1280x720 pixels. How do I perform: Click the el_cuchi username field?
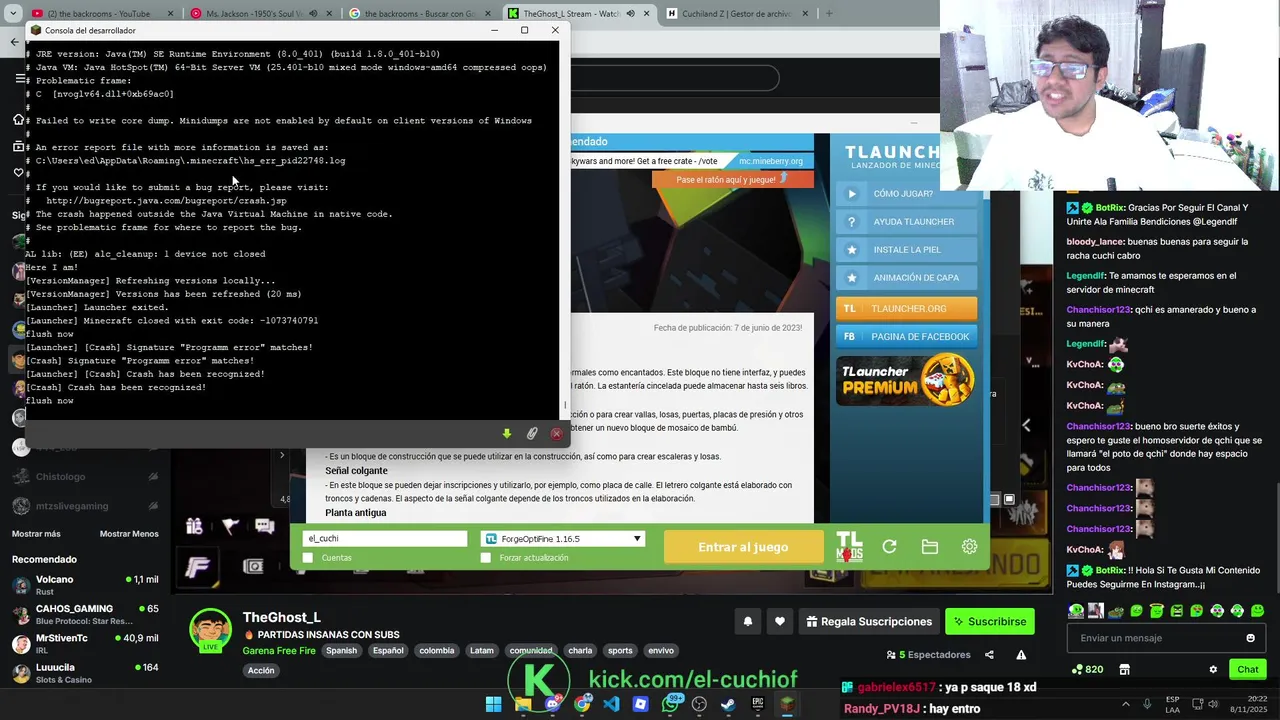pyautogui.click(x=385, y=539)
